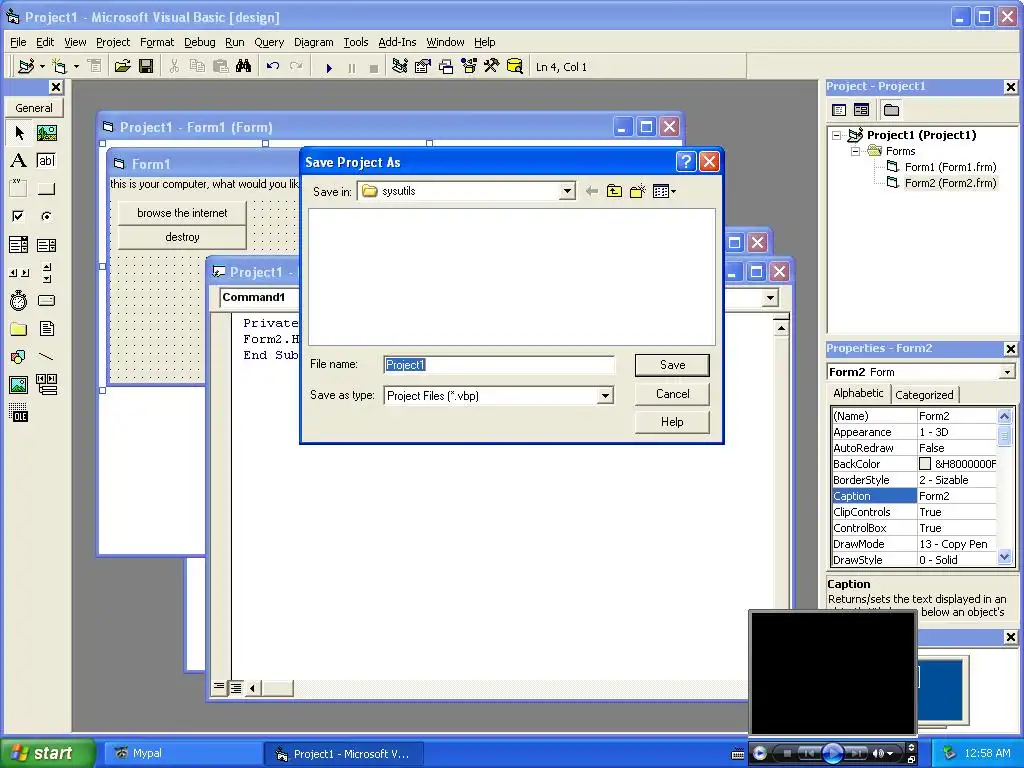Select the ComboBox control tool
This screenshot has height=768, width=1024.
click(x=19, y=245)
